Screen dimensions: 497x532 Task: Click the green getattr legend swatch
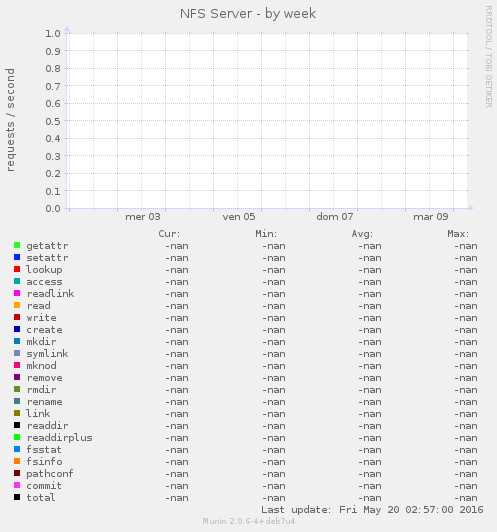17,245
